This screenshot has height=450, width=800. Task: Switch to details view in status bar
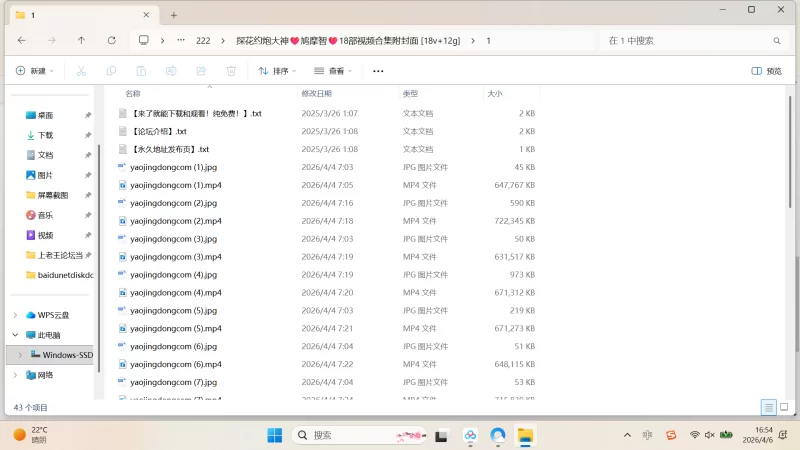click(x=768, y=407)
